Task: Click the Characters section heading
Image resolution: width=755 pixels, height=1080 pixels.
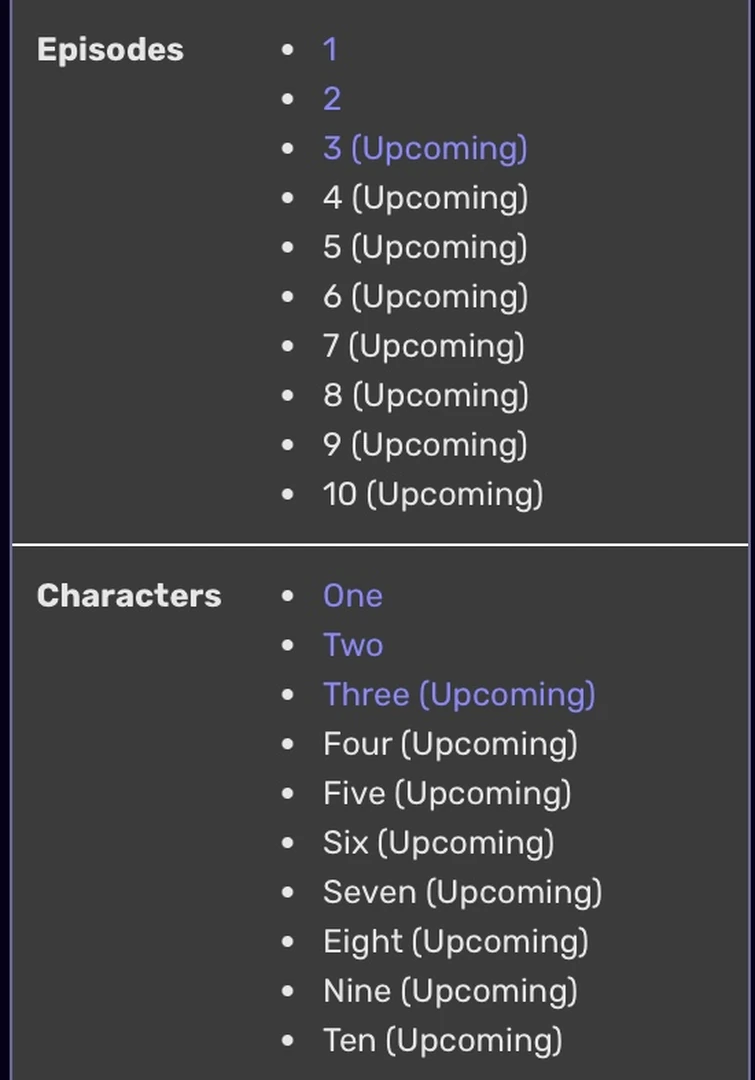Action: pyautogui.click(x=128, y=595)
